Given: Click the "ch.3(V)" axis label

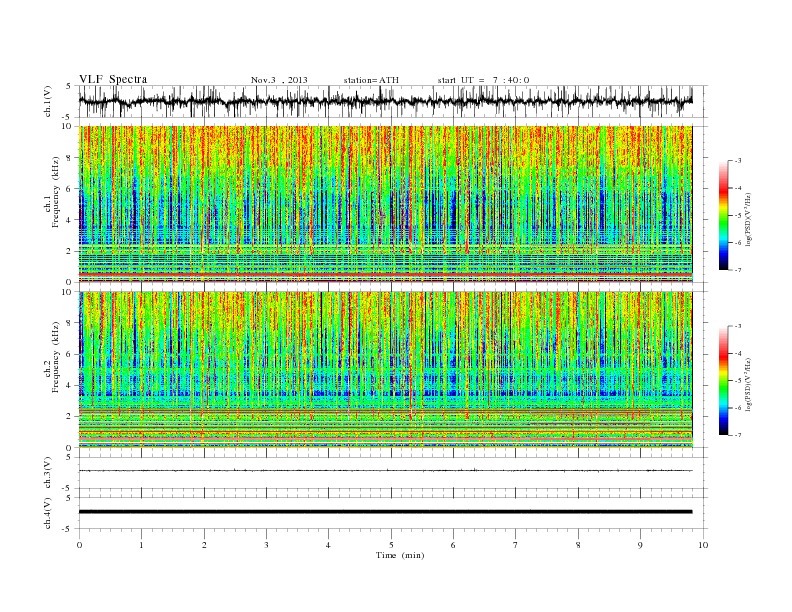Looking at the screenshot, I should (x=48, y=473).
